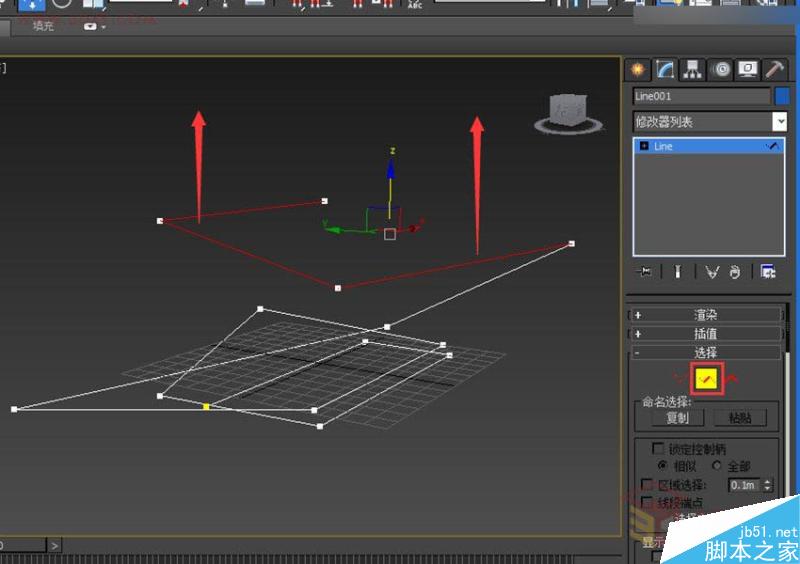Click Make Unique icon below stack
The height and width of the screenshot is (564, 800).
(x=712, y=271)
